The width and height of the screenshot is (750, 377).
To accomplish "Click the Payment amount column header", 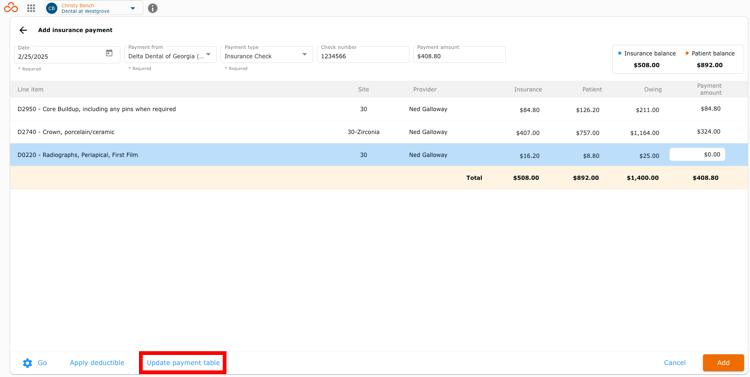I will point(709,89).
